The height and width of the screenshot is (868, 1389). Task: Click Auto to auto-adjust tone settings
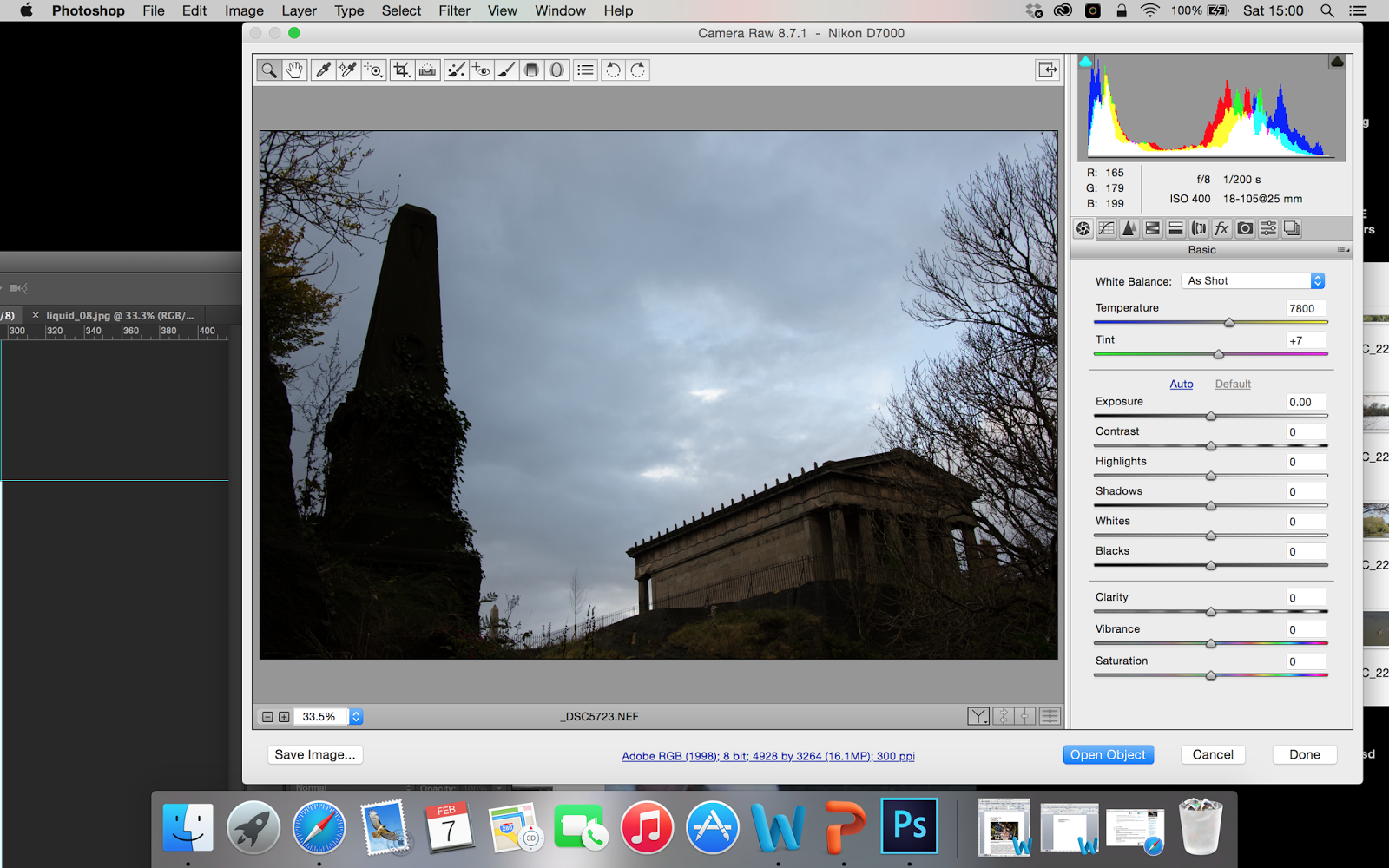(x=1181, y=384)
